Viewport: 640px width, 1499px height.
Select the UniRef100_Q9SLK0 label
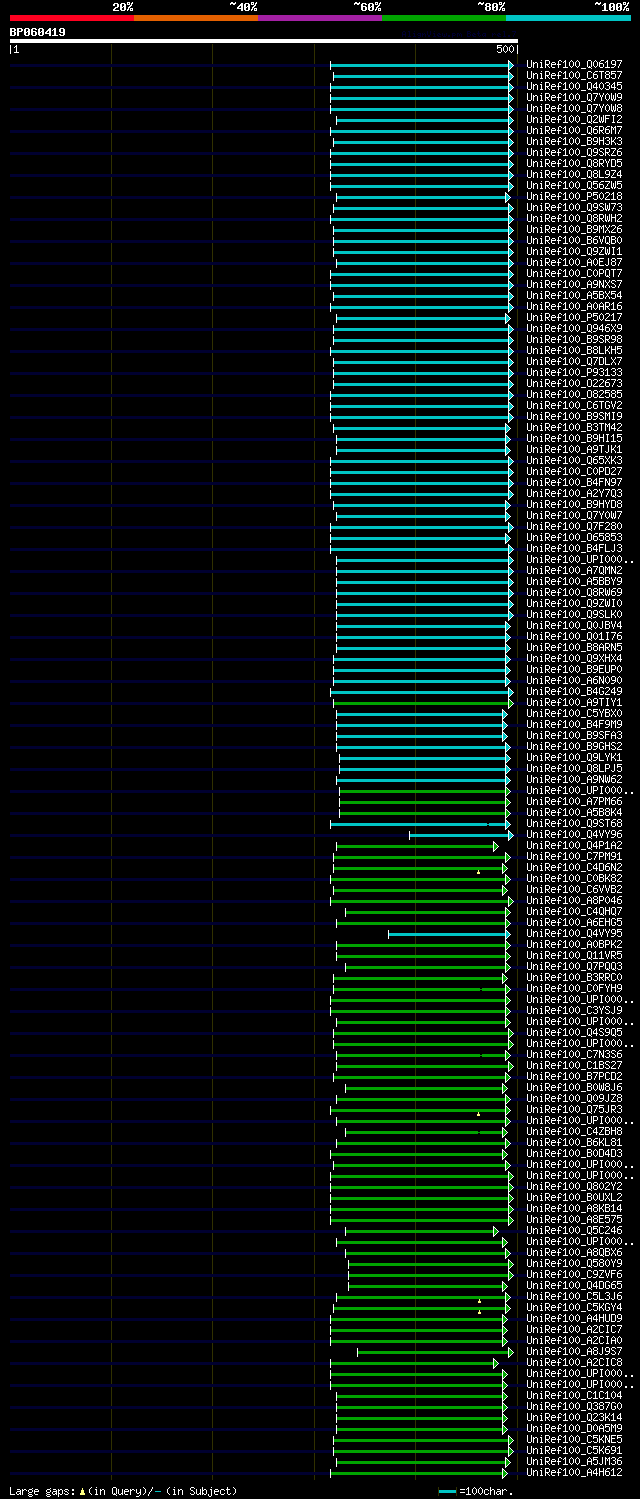(574, 614)
